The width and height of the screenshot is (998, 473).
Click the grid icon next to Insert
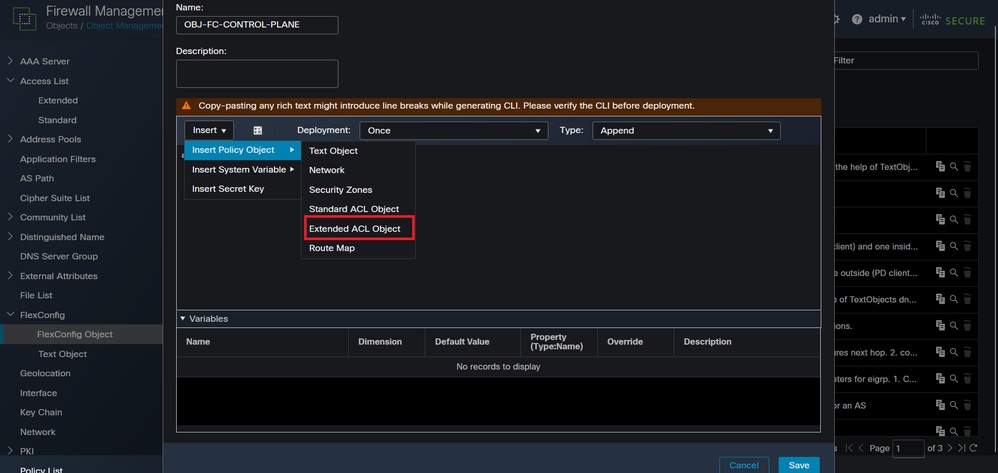click(x=258, y=131)
